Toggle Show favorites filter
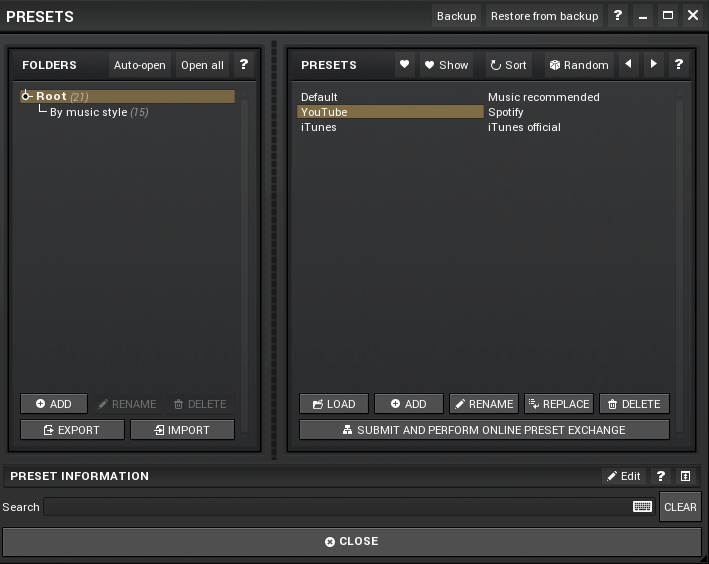The width and height of the screenshot is (709, 564). tap(446, 65)
